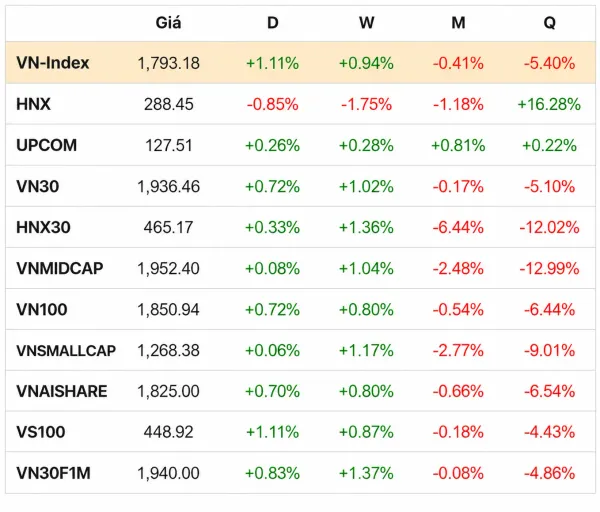Select the VNAISHARE row label
Image resolution: width=600 pixels, height=512 pixels.
[62, 391]
